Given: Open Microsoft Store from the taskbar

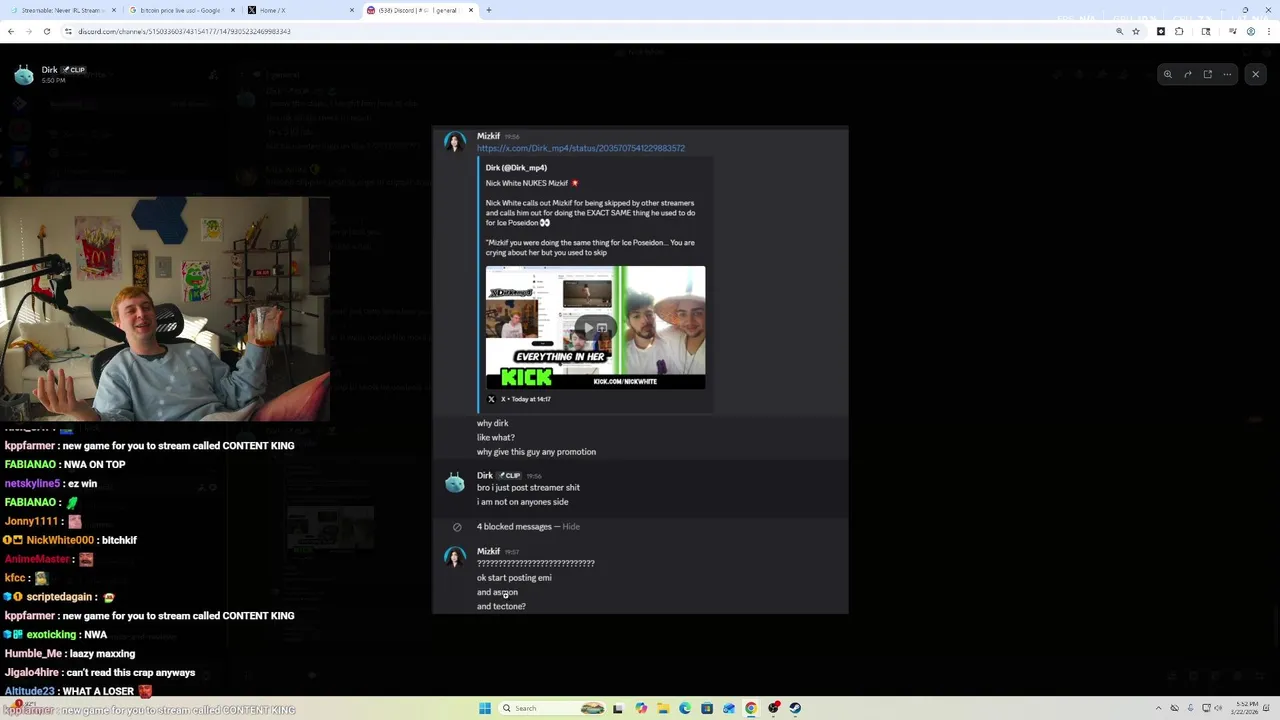Looking at the screenshot, I should pos(707,708).
